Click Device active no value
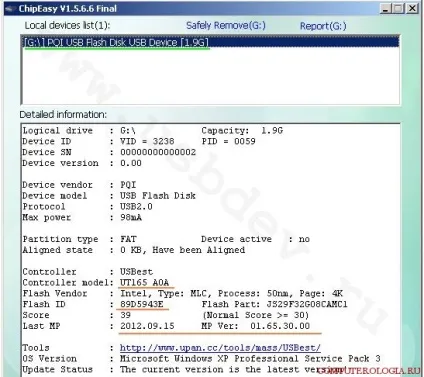Viewport: 424px width, 377px height. (x=304, y=239)
